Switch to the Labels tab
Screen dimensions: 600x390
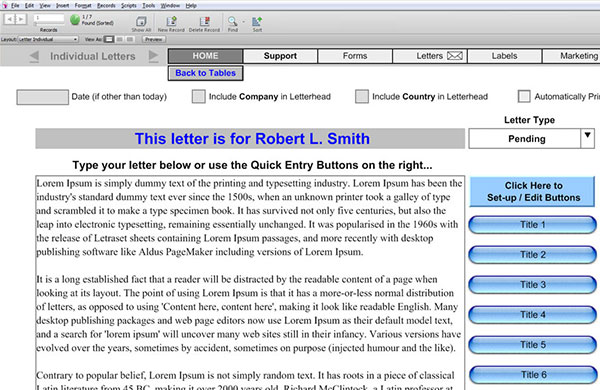[504, 56]
